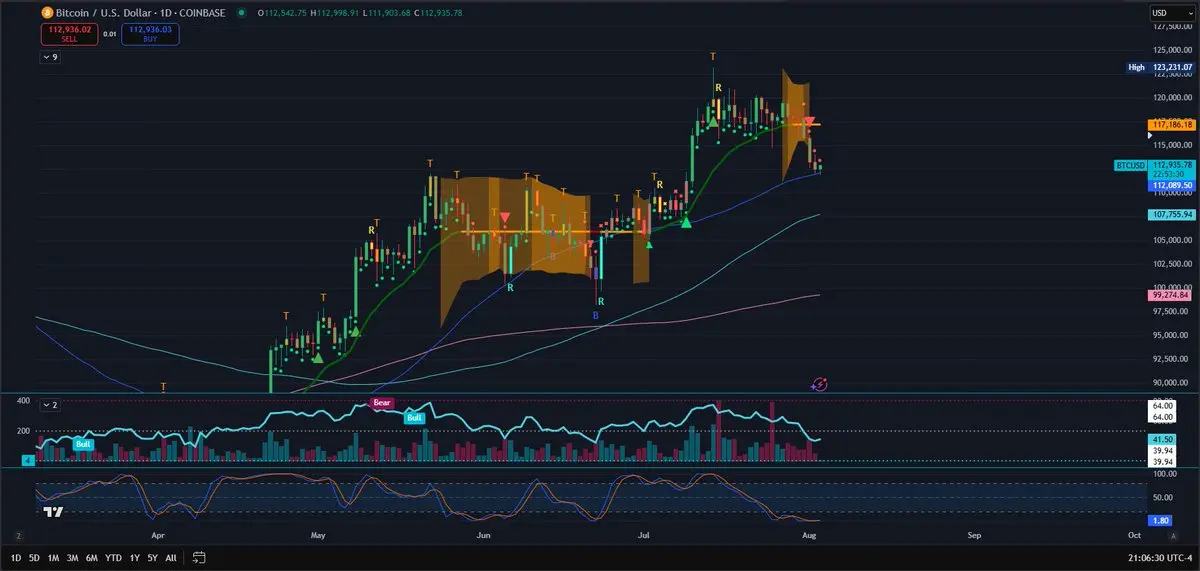Image resolution: width=1200 pixels, height=571 pixels.
Task: Click the Z timezone toggle at axis left
Action: click(19, 536)
